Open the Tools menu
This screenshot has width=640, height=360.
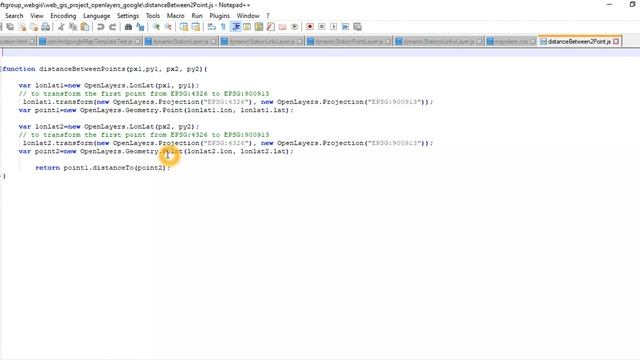153,16
